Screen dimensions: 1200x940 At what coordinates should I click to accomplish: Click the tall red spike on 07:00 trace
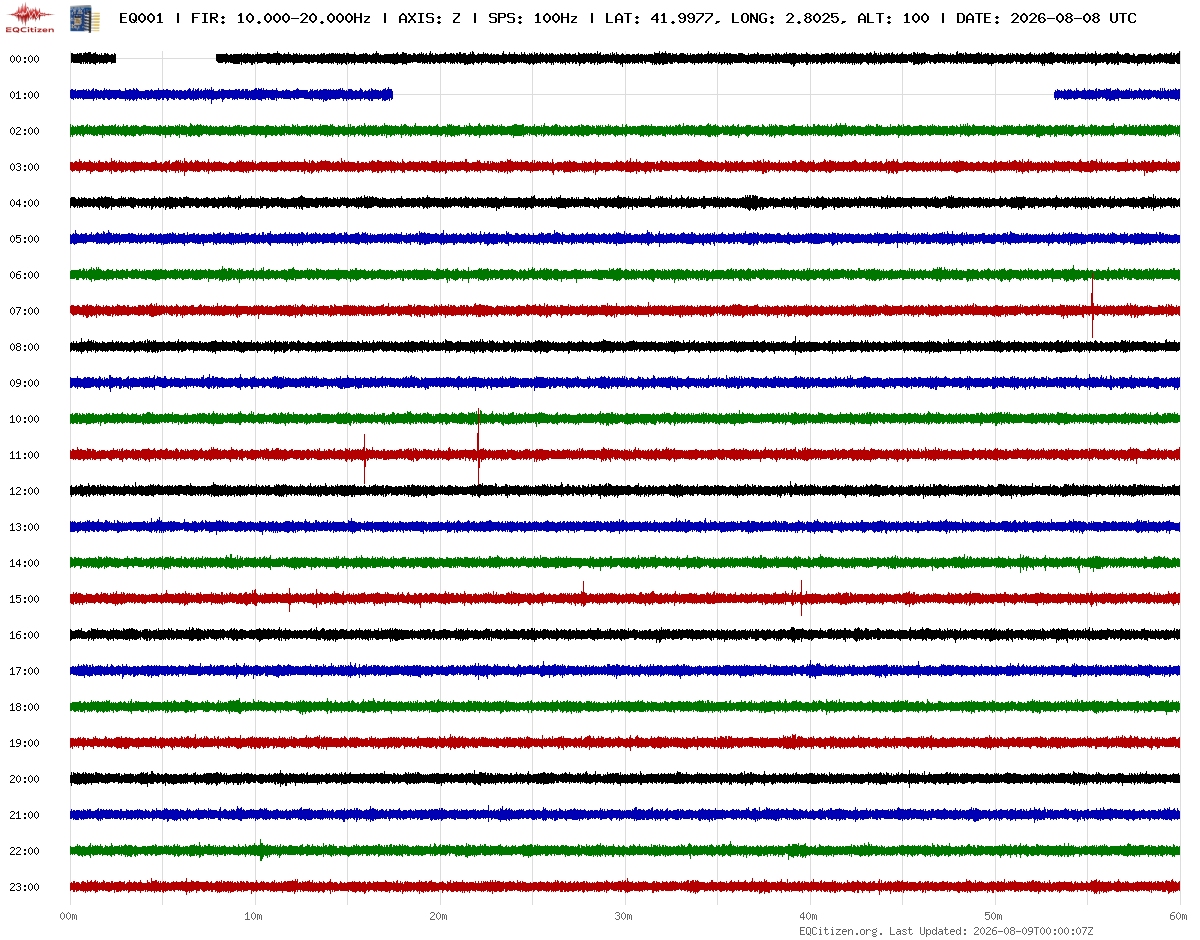1092,305
